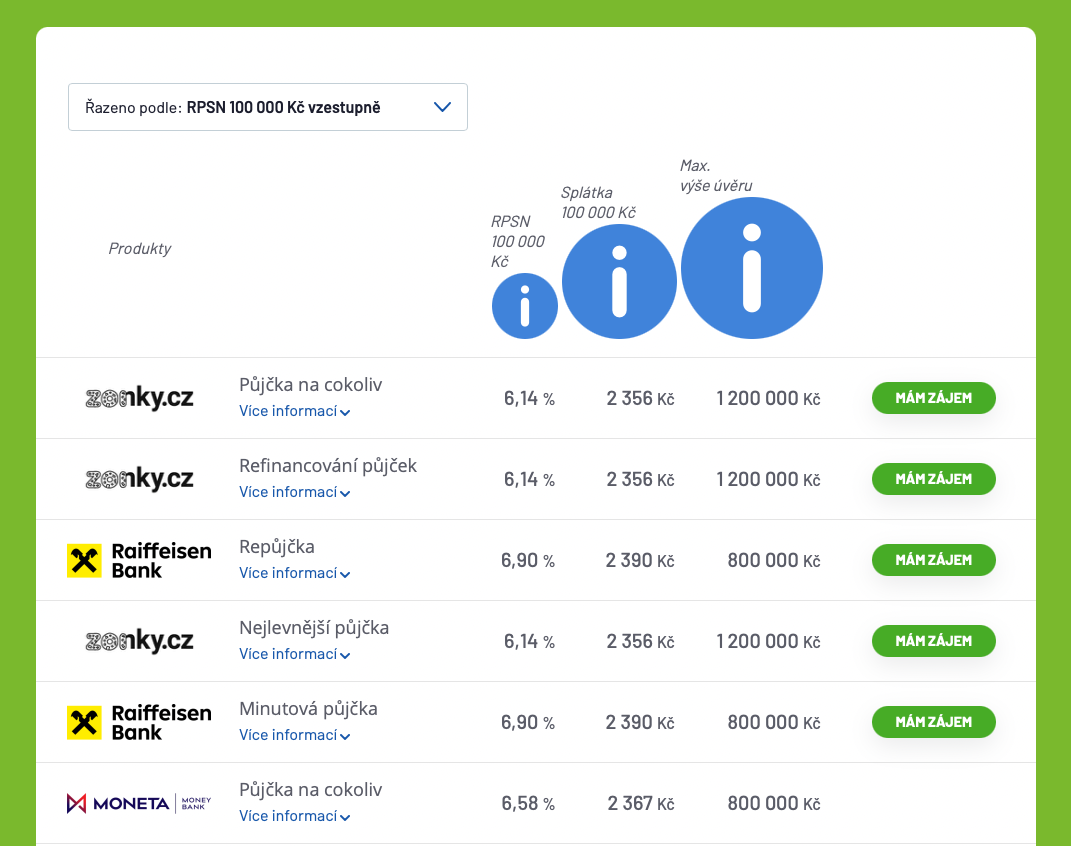
Task: Expand Více informací under MONETA Půjčka na cokoliv
Action: [x=294, y=816]
